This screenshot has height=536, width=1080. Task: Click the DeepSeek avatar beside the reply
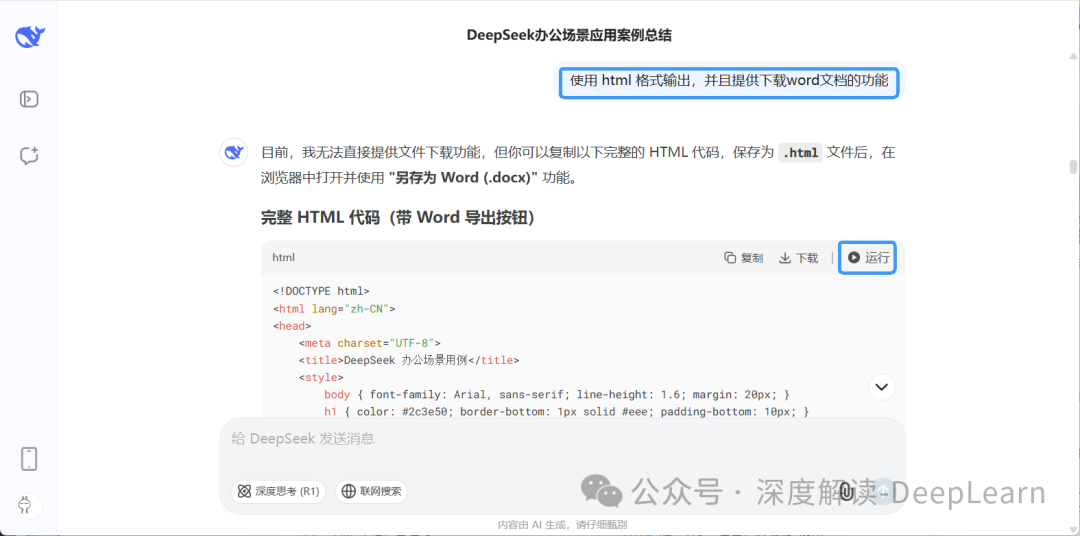(234, 153)
